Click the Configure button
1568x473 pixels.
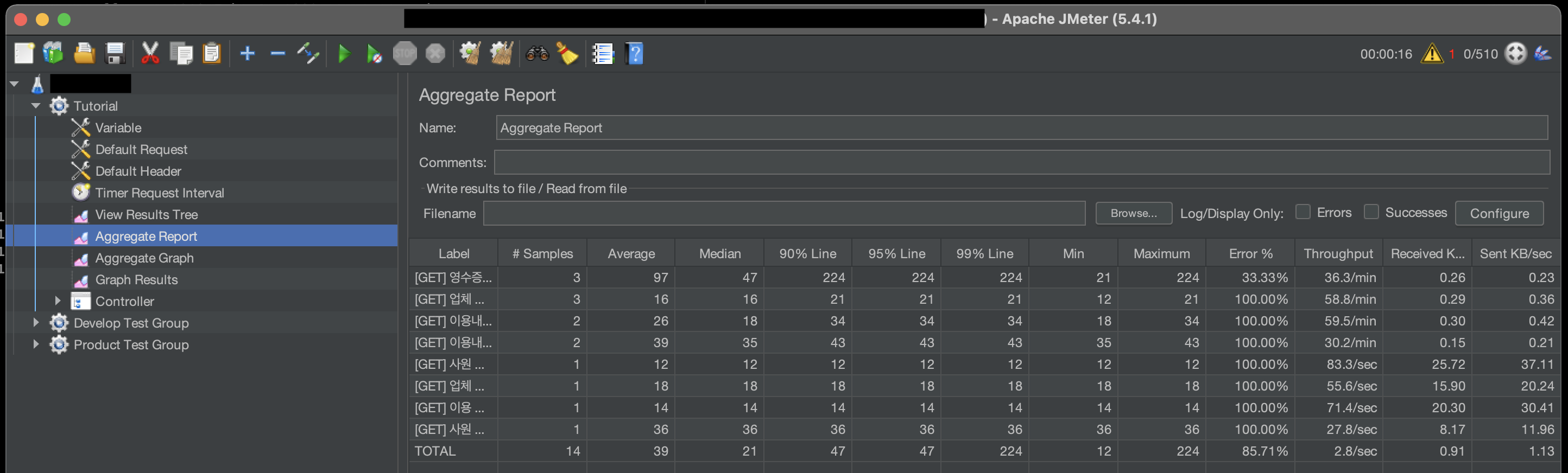tap(1499, 213)
